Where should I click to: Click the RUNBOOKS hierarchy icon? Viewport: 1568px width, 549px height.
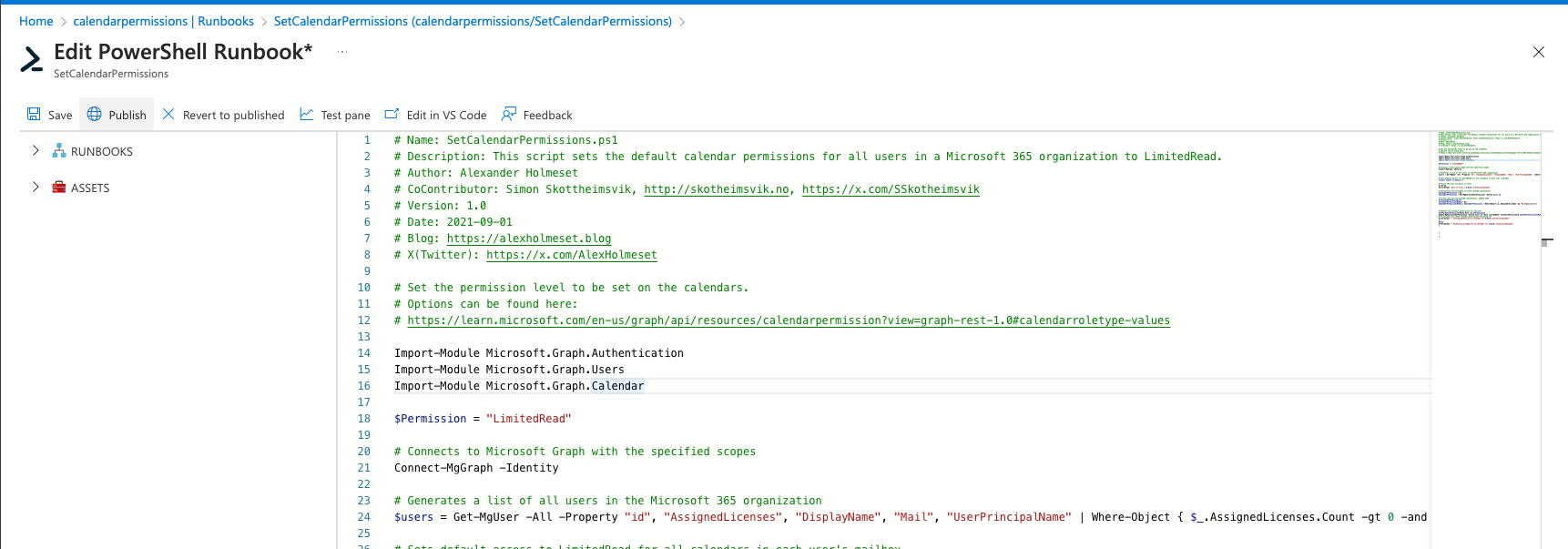pyautogui.click(x=59, y=151)
